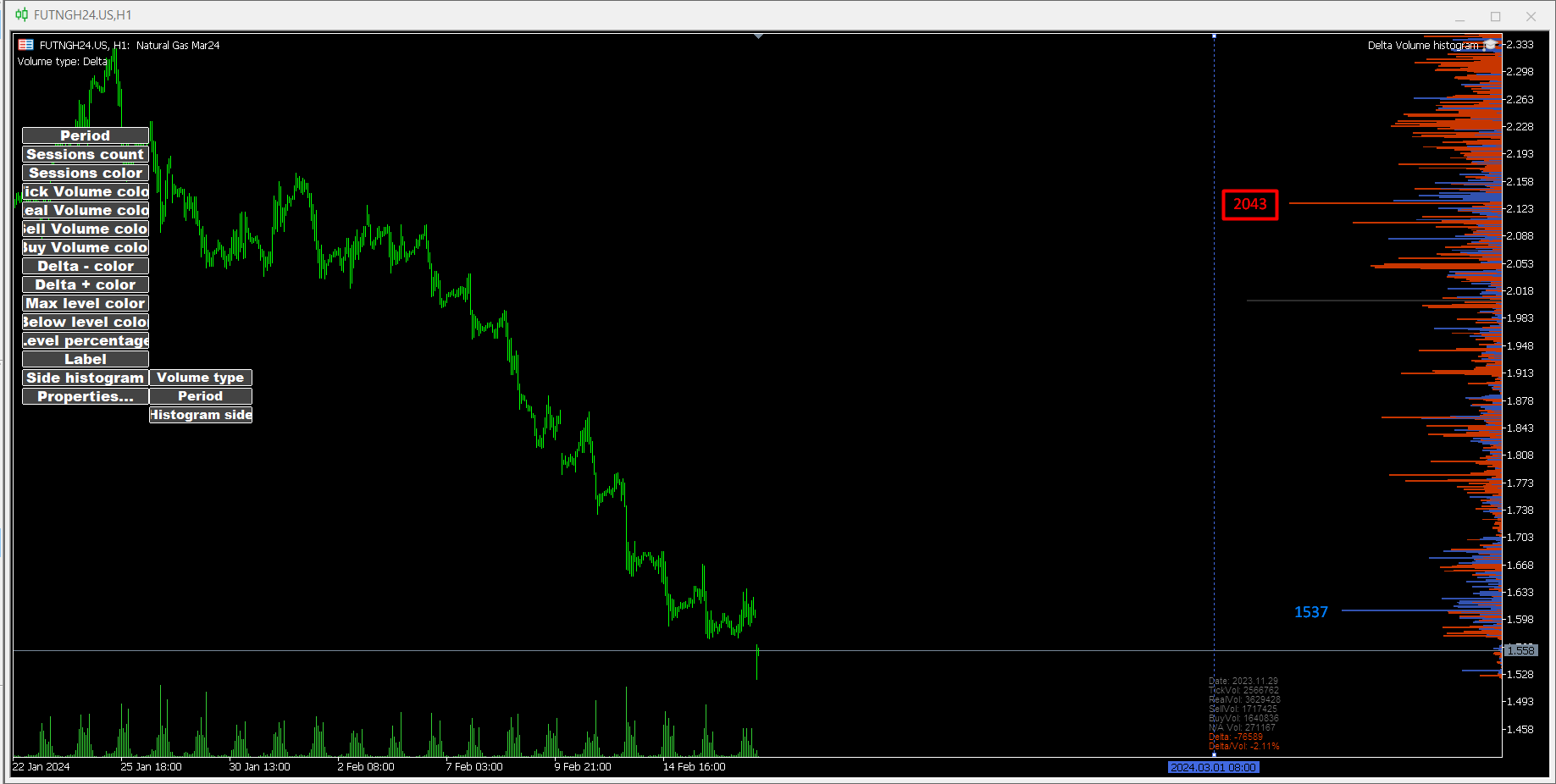Click the 'Natural Gas Mar24' chart title text
Image resolution: width=1556 pixels, height=784 pixels.
178,46
